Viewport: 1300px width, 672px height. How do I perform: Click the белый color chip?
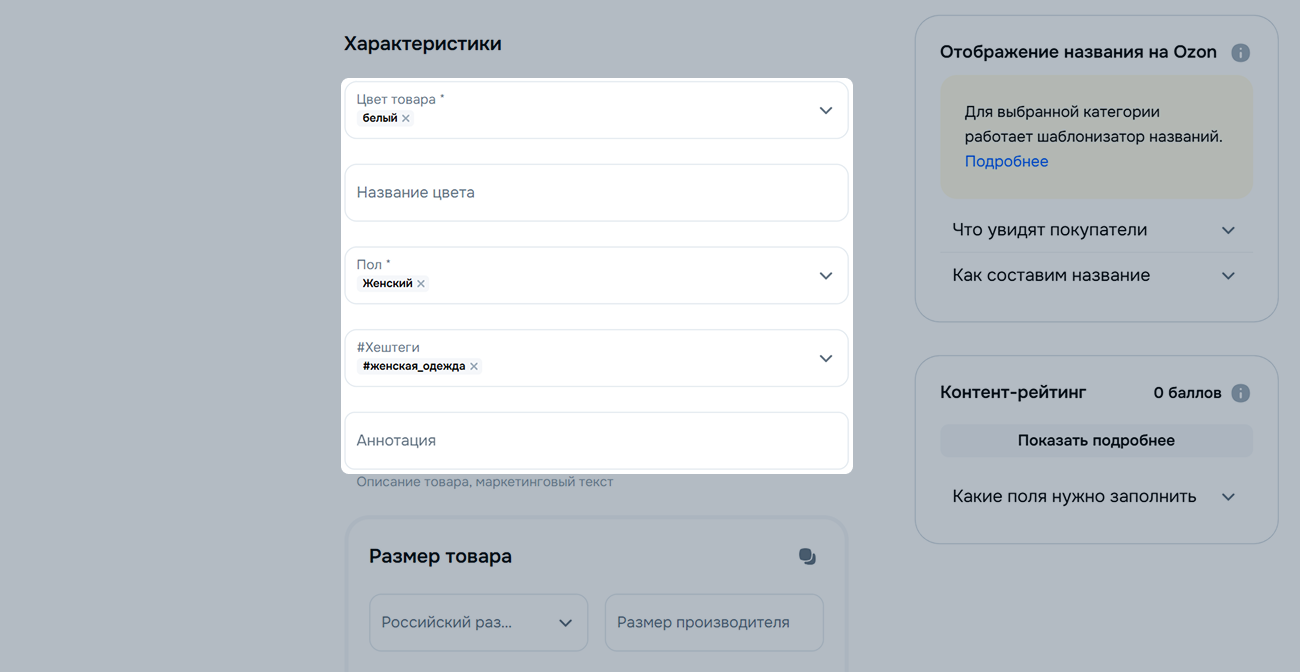coord(380,118)
